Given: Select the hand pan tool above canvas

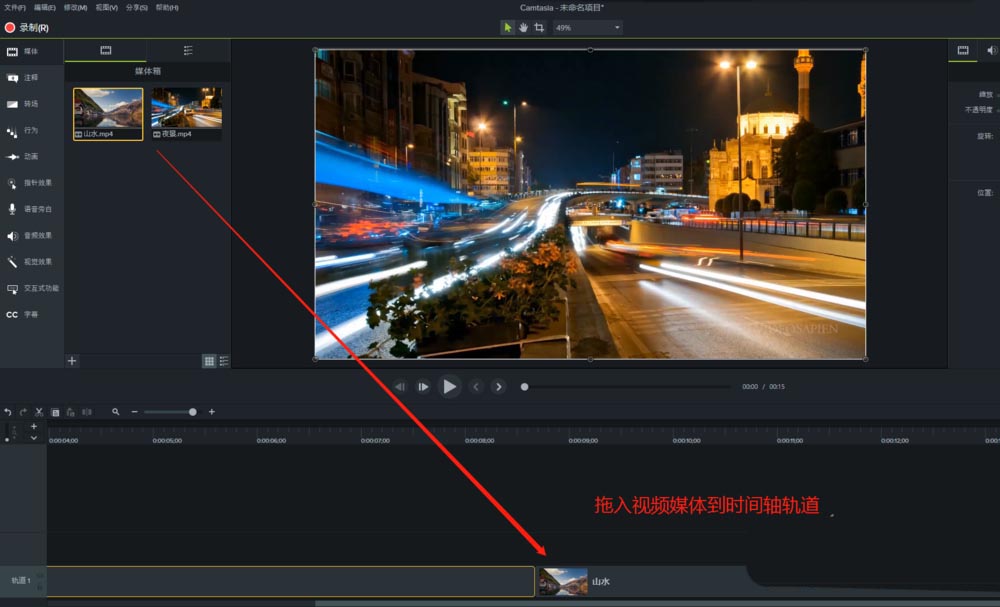Looking at the screenshot, I should (523, 28).
